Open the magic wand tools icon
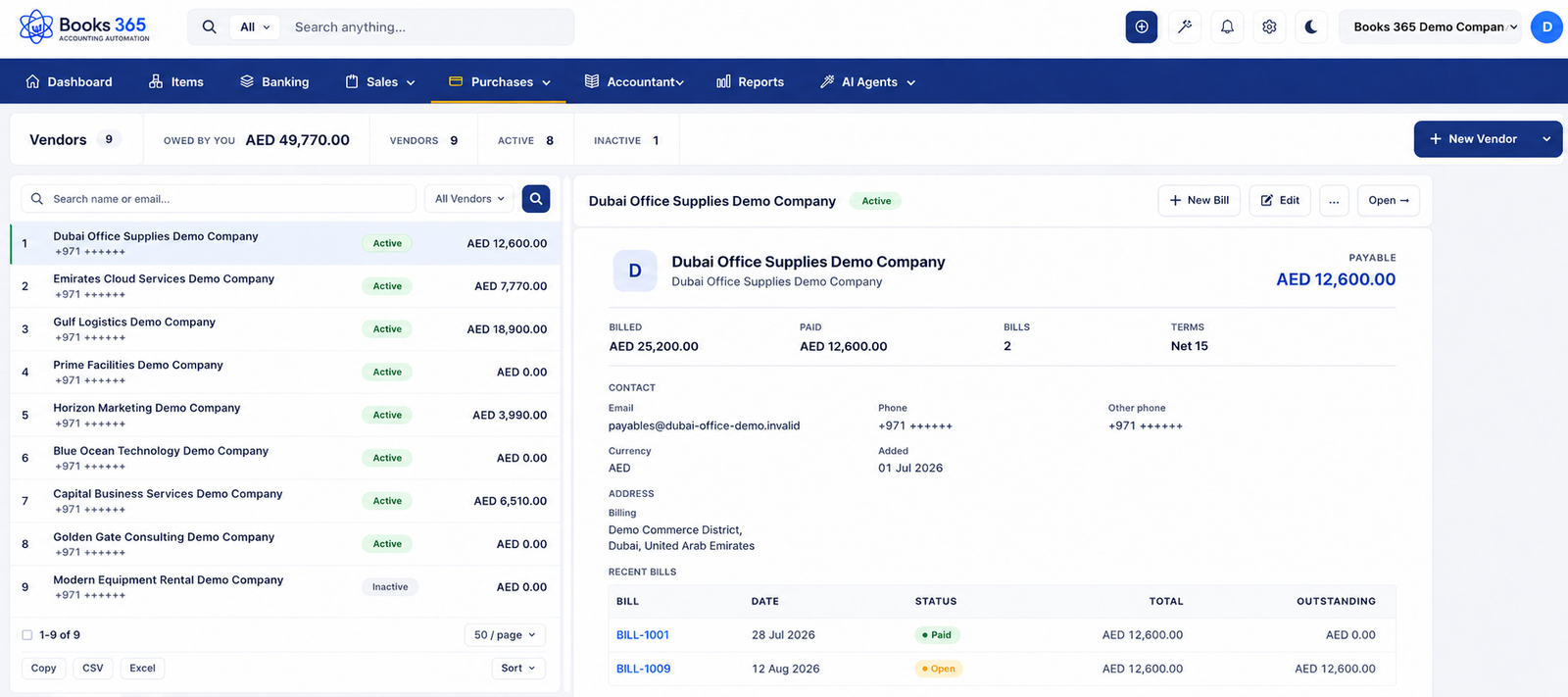Image resolution: width=1568 pixels, height=697 pixels. [x=1185, y=27]
